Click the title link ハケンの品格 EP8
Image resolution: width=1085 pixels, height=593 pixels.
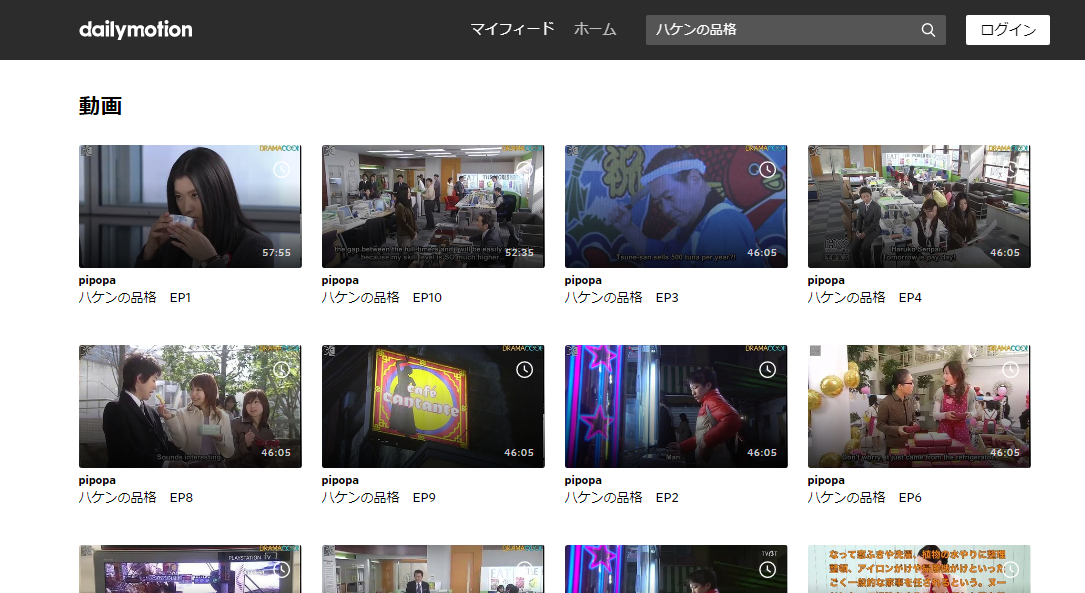coord(136,498)
